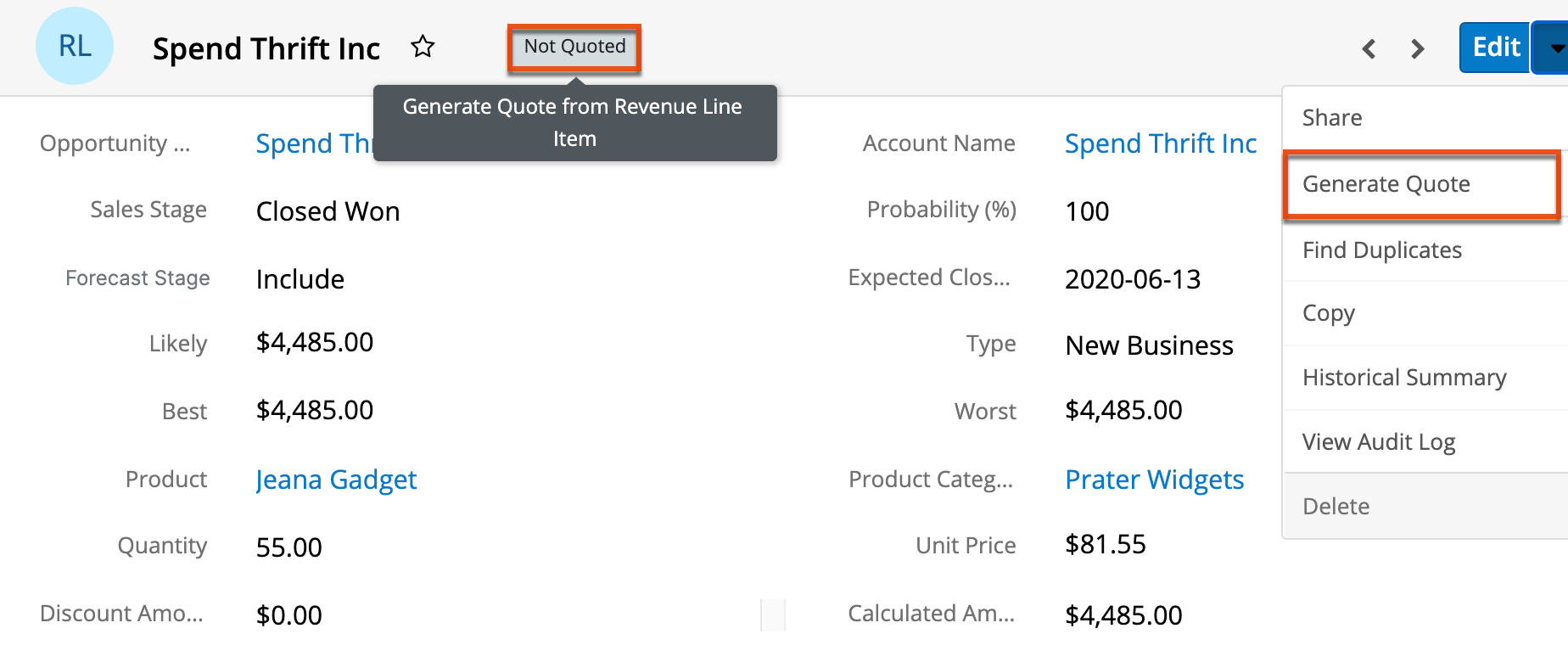The image size is (1568, 662).
Task: Select Find Duplicates in dropdown menu
Action: (1382, 250)
